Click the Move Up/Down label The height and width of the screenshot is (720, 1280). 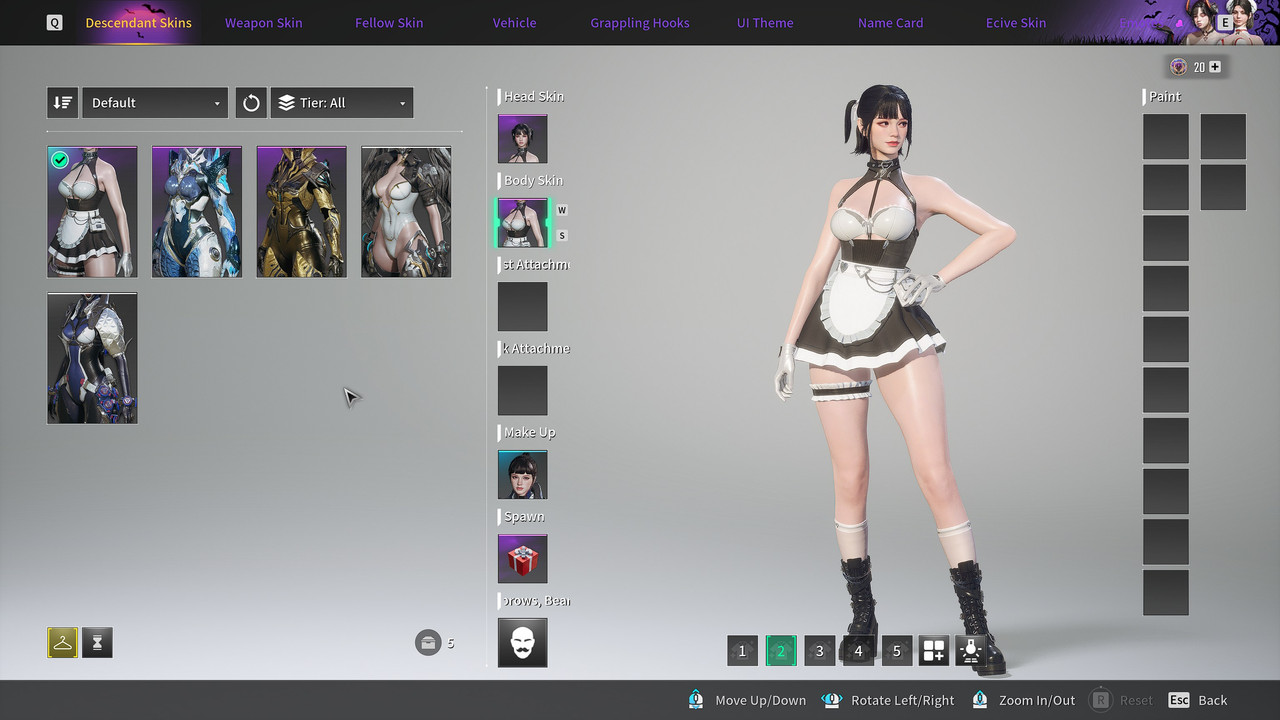(x=761, y=700)
